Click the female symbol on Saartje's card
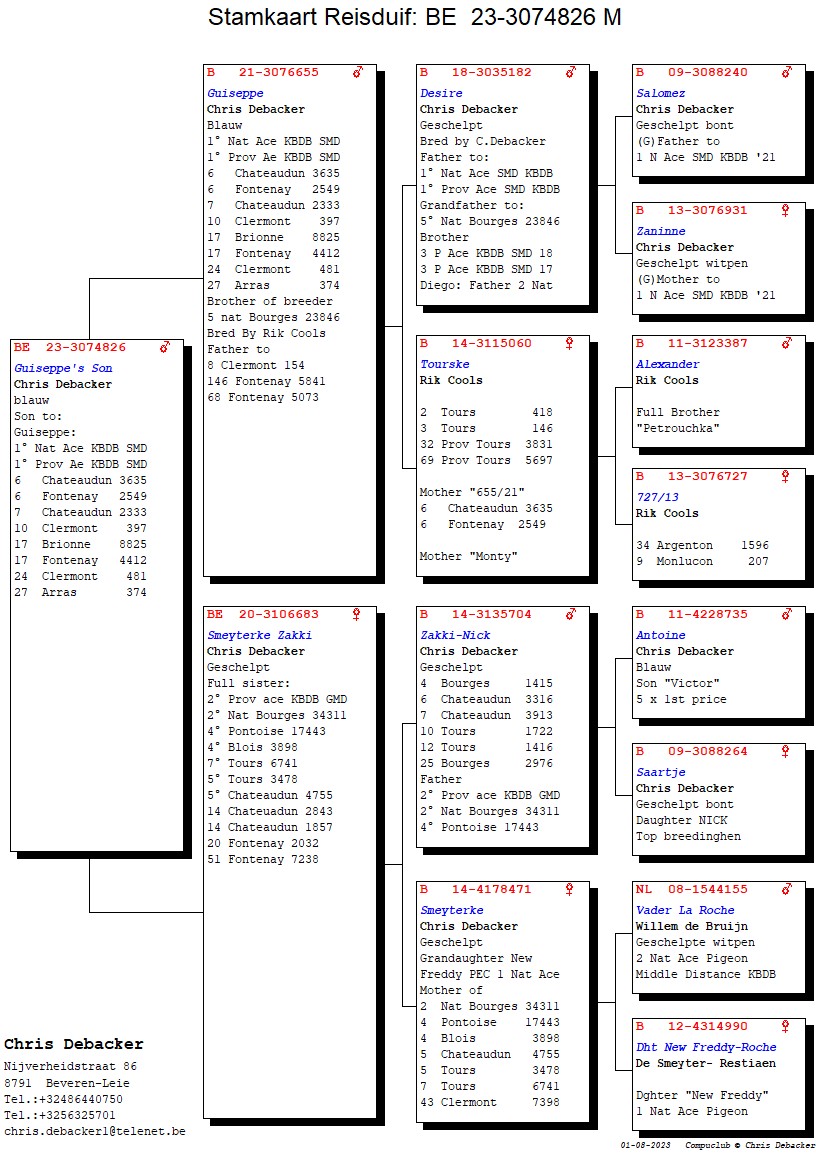The height and width of the screenshot is (1172, 816). [787, 752]
